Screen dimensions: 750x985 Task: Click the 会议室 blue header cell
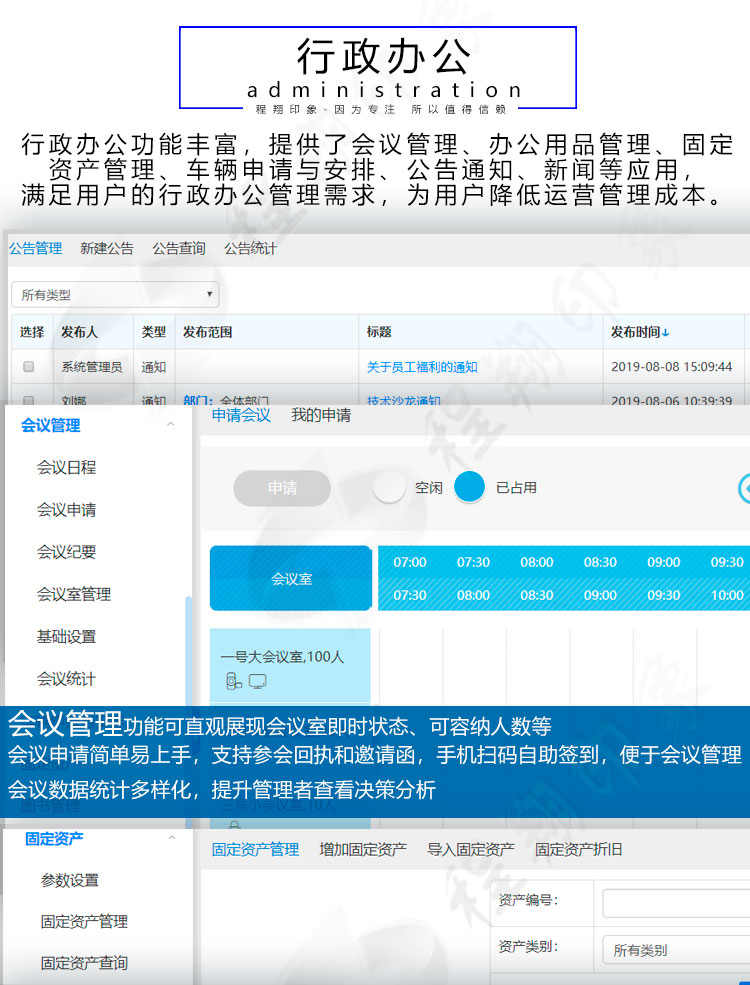tap(291, 578)
